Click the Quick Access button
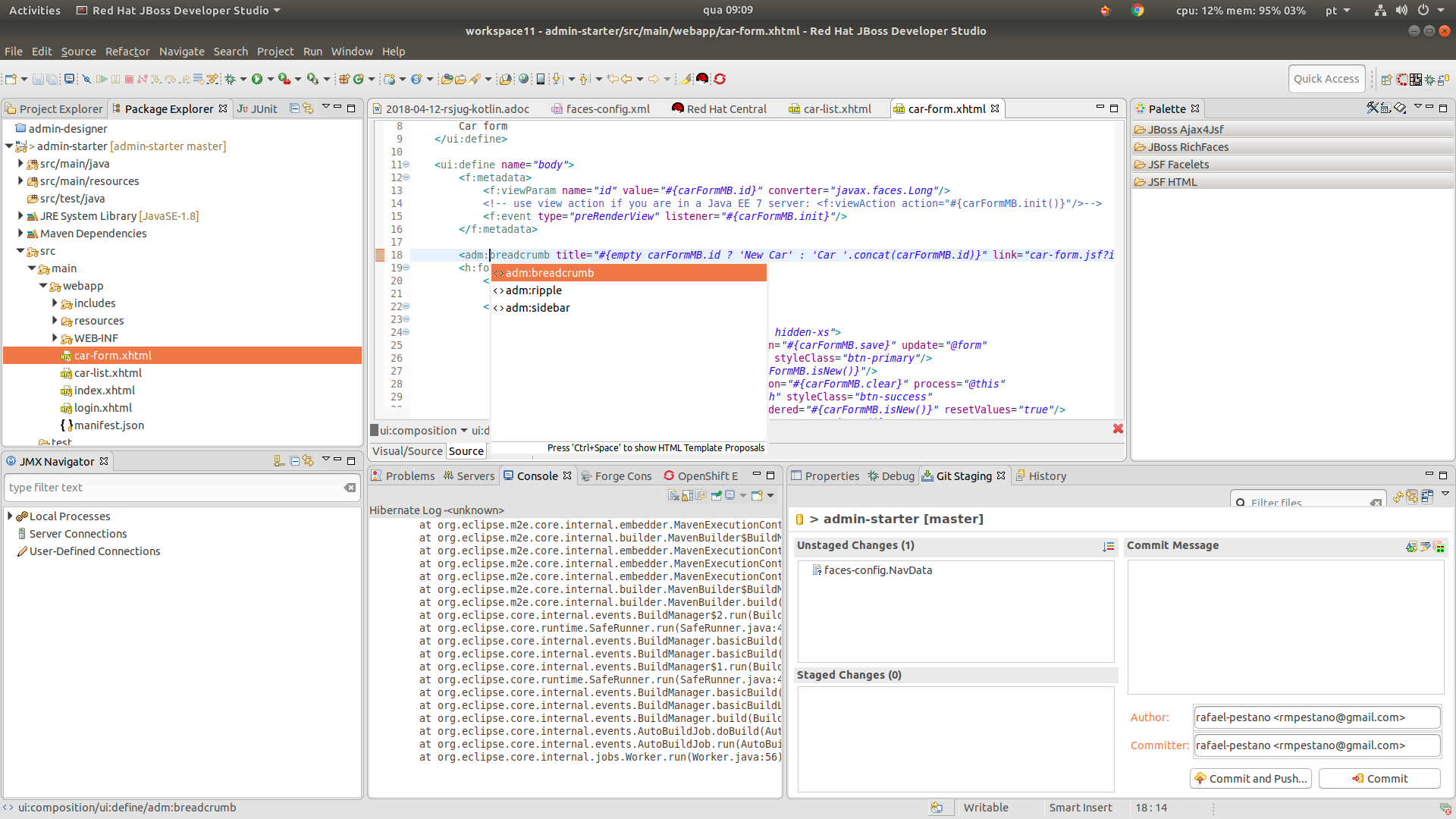 (x=1326, y=78)
